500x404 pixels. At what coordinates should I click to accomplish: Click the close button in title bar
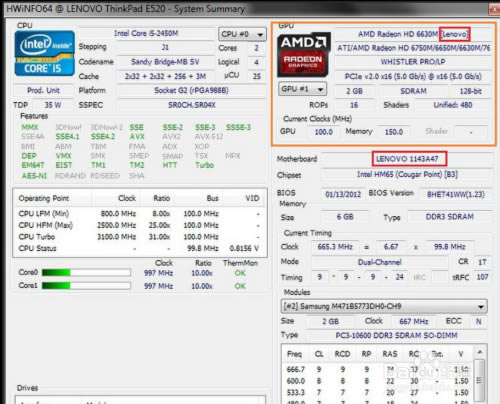494,9
